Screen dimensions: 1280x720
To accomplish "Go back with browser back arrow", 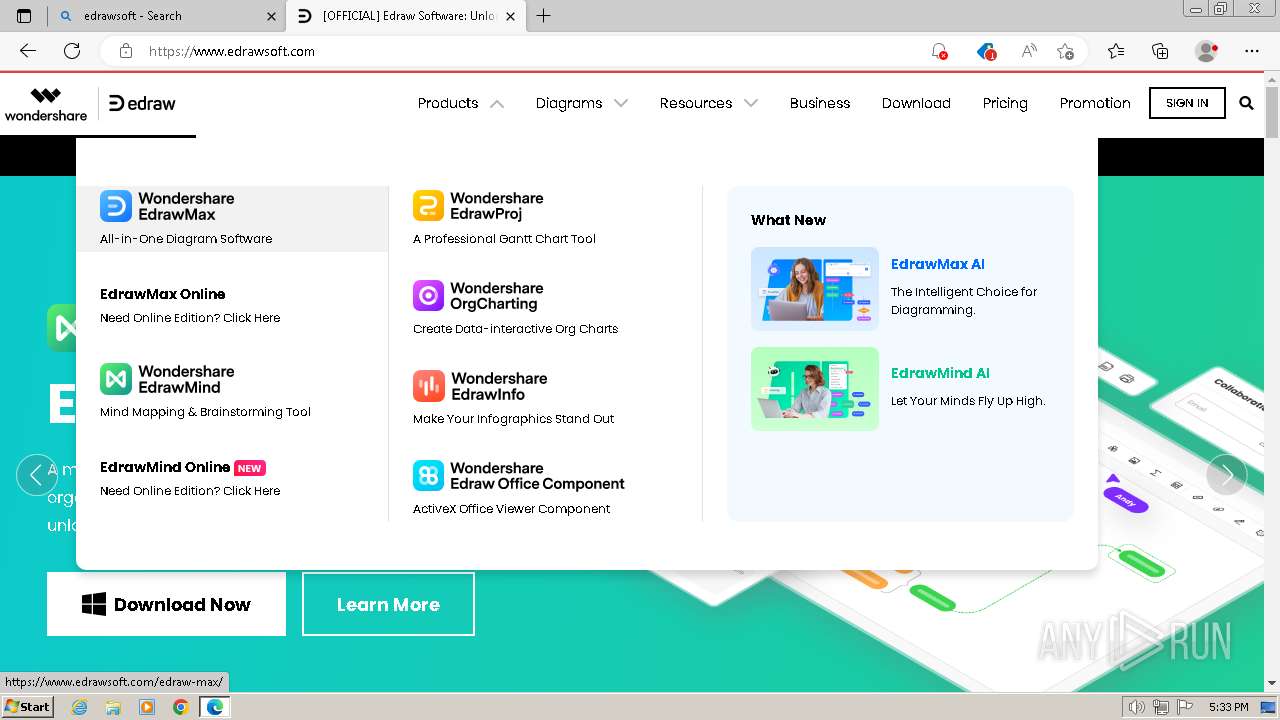I will click(28, 51).
